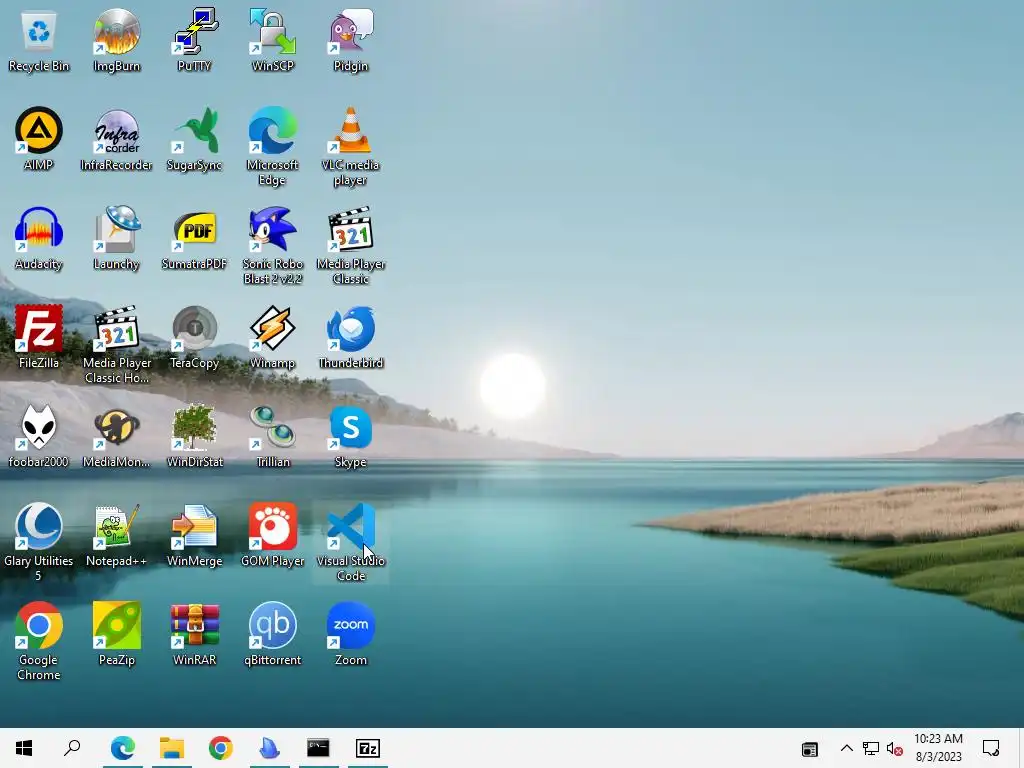1024x768 pixels.
Task: Select the qBittorrent shortcut
Action: pyautogui.click(x=273, y=633)
